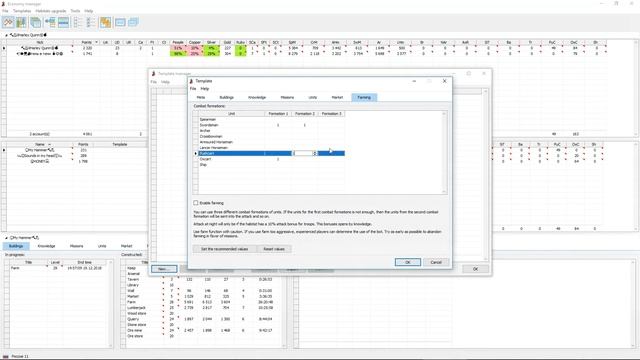Select bottom panel Knowledge tab
The height and width of the screenshot is (360, 640).
tap(46, 246)
